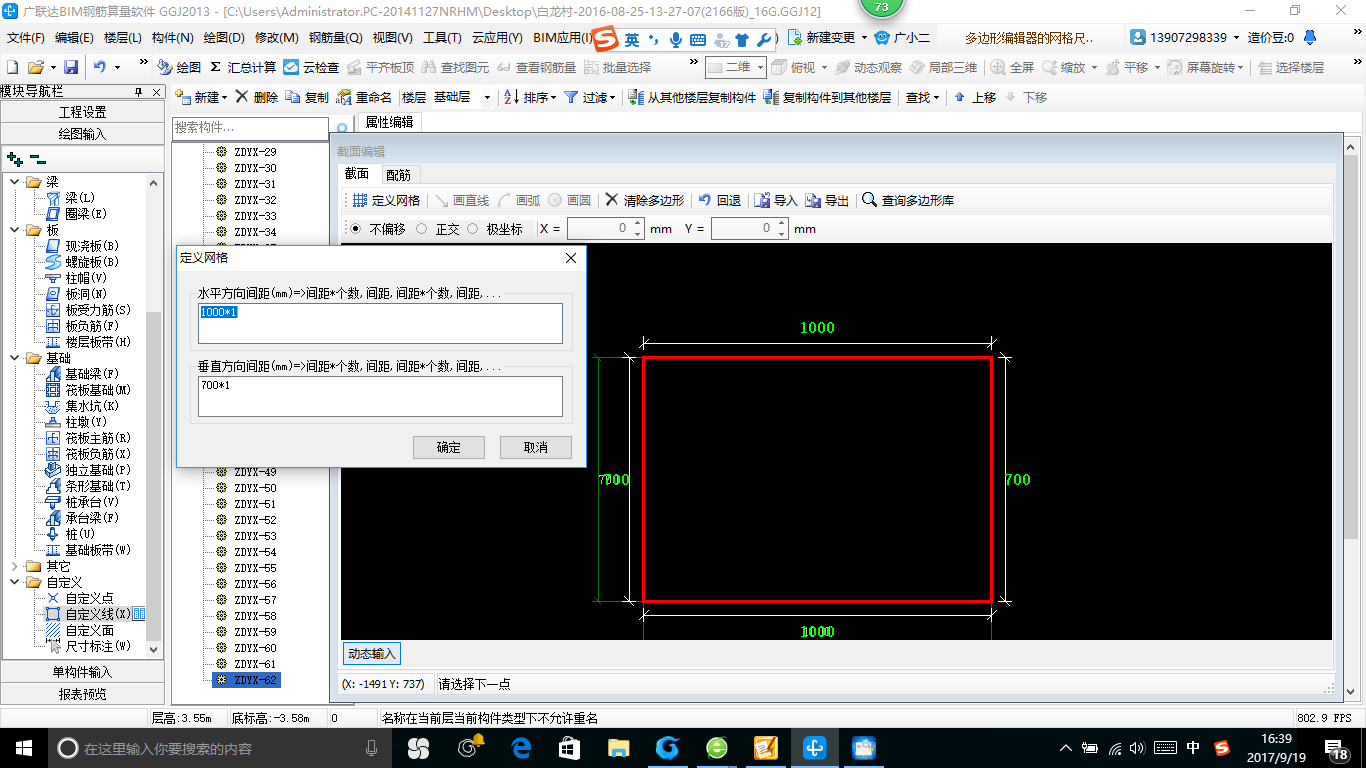The image size is (1366, 768).
Task: Move component up with 上移
Action: click(x=975, y=97)
